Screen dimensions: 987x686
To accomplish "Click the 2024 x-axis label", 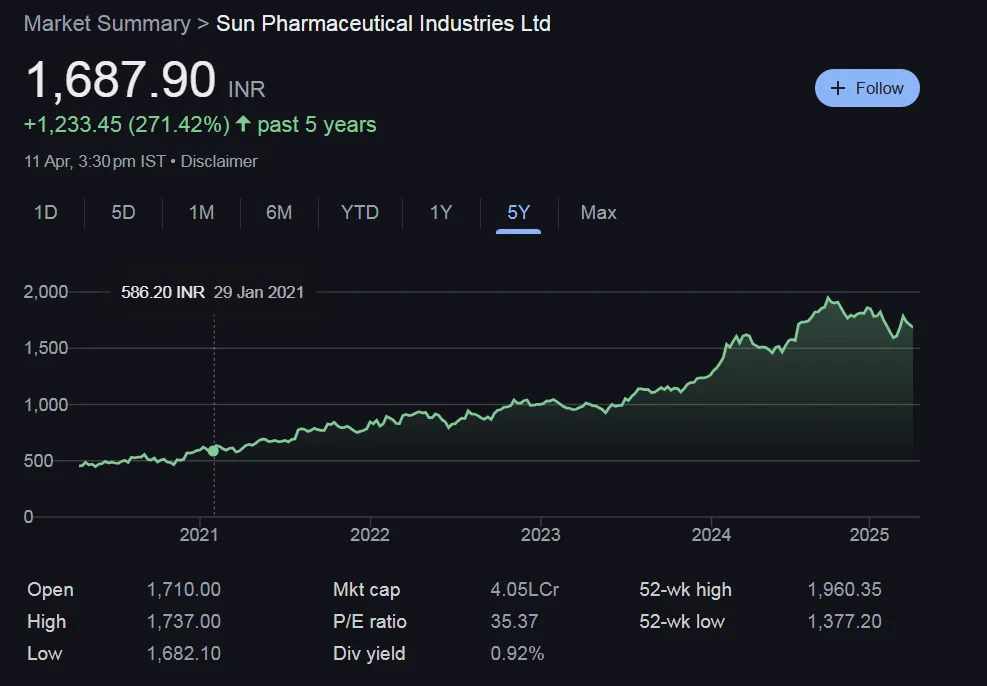I will click(x=711, y=534).
